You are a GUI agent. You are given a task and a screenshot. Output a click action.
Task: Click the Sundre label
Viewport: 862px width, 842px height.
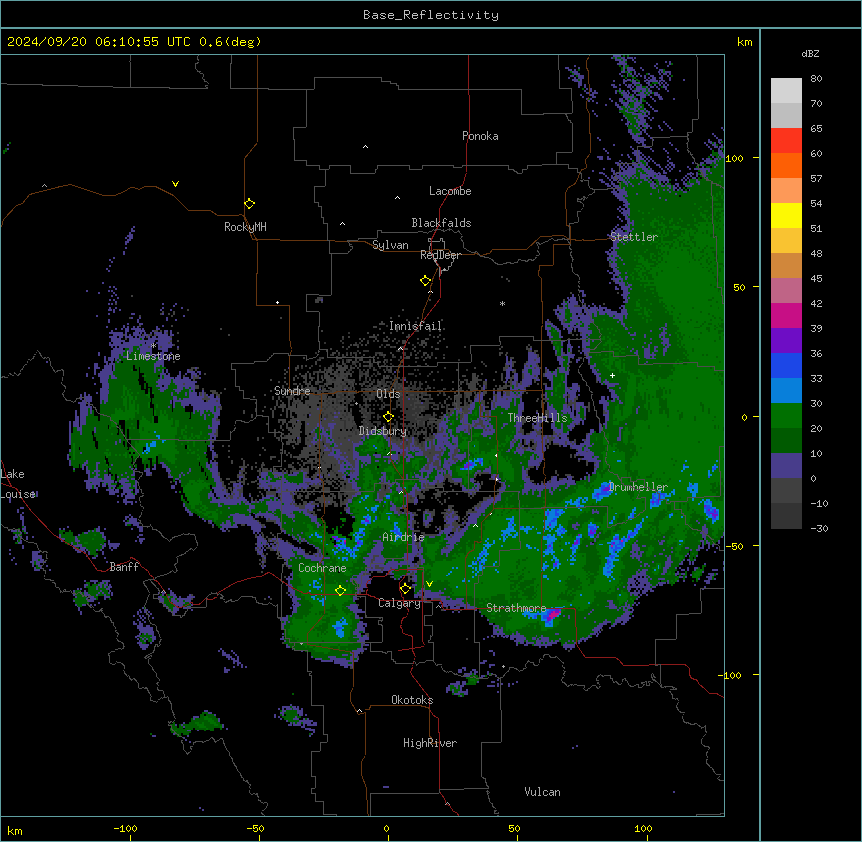click(x=292, y=391)
